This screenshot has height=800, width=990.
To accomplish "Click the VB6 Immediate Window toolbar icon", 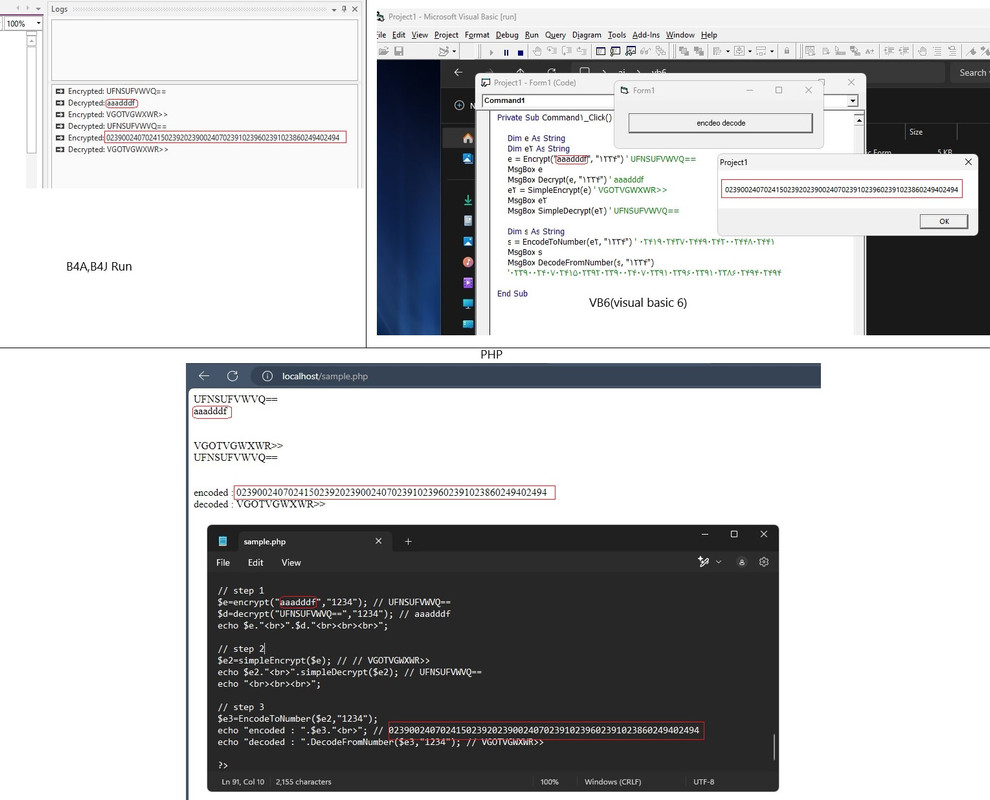I will coord(615,51).
